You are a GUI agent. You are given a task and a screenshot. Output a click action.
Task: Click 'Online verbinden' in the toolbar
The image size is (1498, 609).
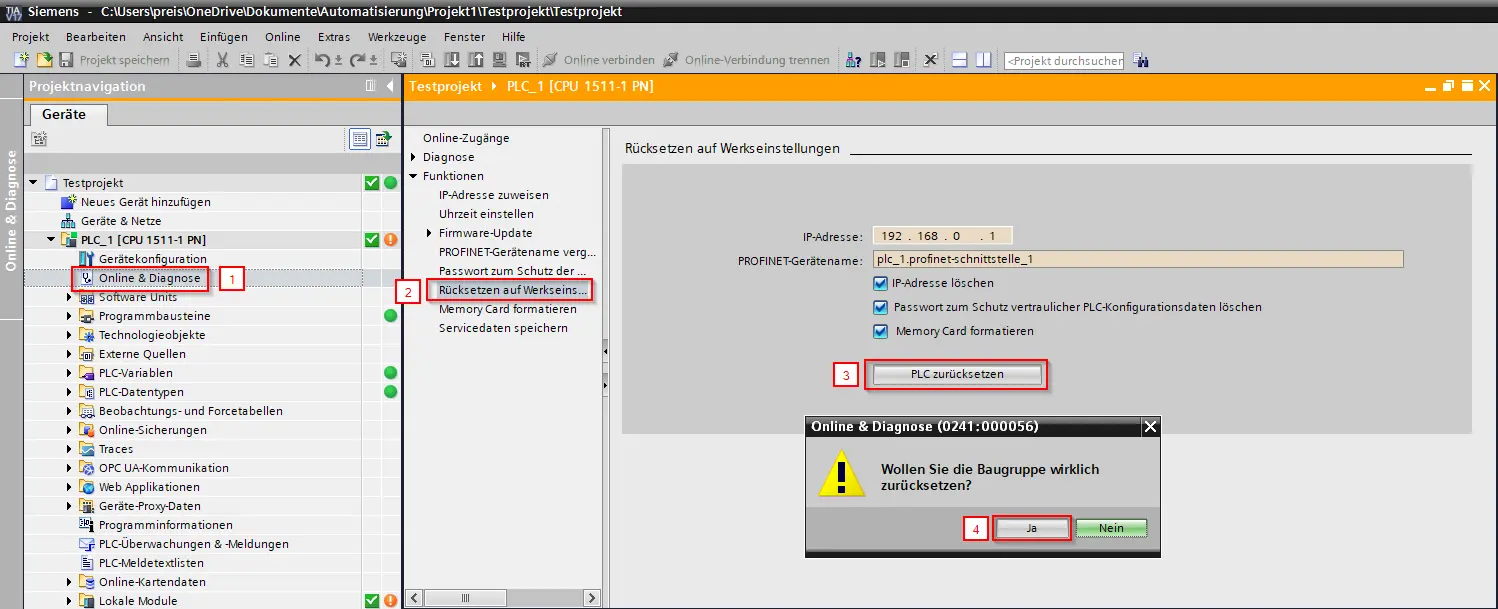pyautogui.click(x=598, y=60)
